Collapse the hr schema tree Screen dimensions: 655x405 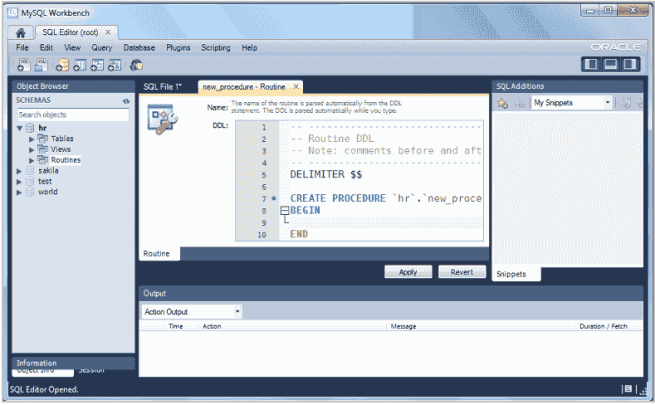coord(19,128)
